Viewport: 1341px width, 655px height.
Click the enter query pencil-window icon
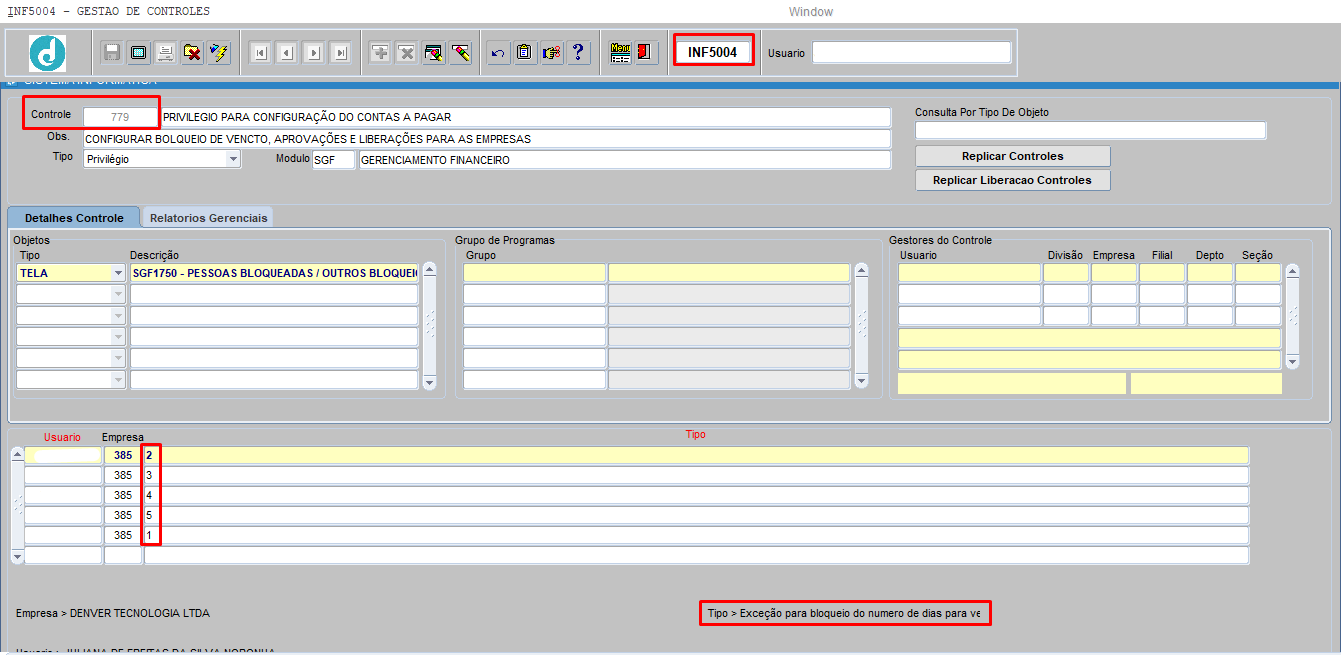pyautogui.click(x=434, y=52)
